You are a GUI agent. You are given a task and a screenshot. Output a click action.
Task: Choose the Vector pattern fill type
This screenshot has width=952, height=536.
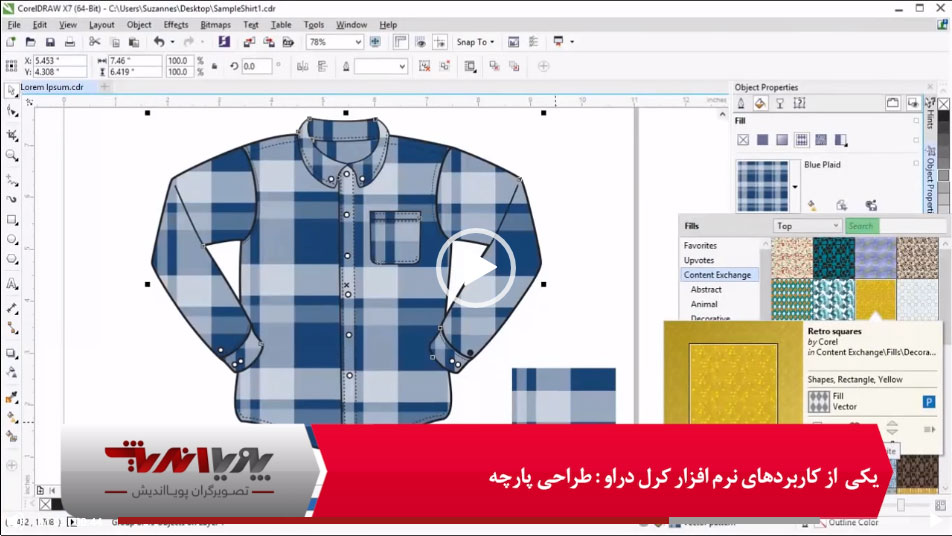click(x=801, y=140)
